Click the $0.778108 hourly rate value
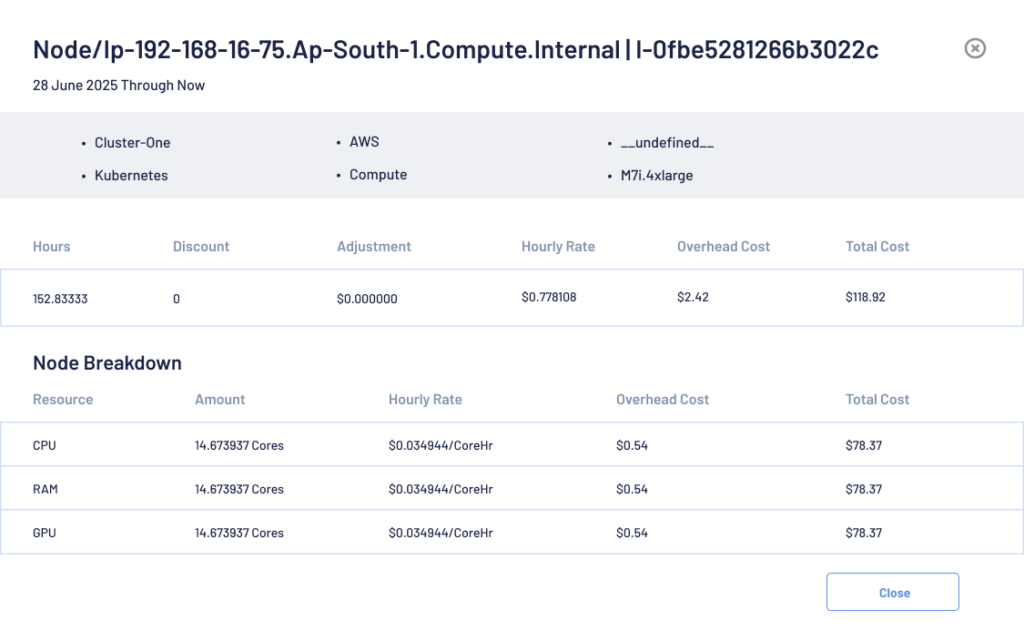Image resolution: width=1024 pixels, height=641 pixels. click(549, 297)
